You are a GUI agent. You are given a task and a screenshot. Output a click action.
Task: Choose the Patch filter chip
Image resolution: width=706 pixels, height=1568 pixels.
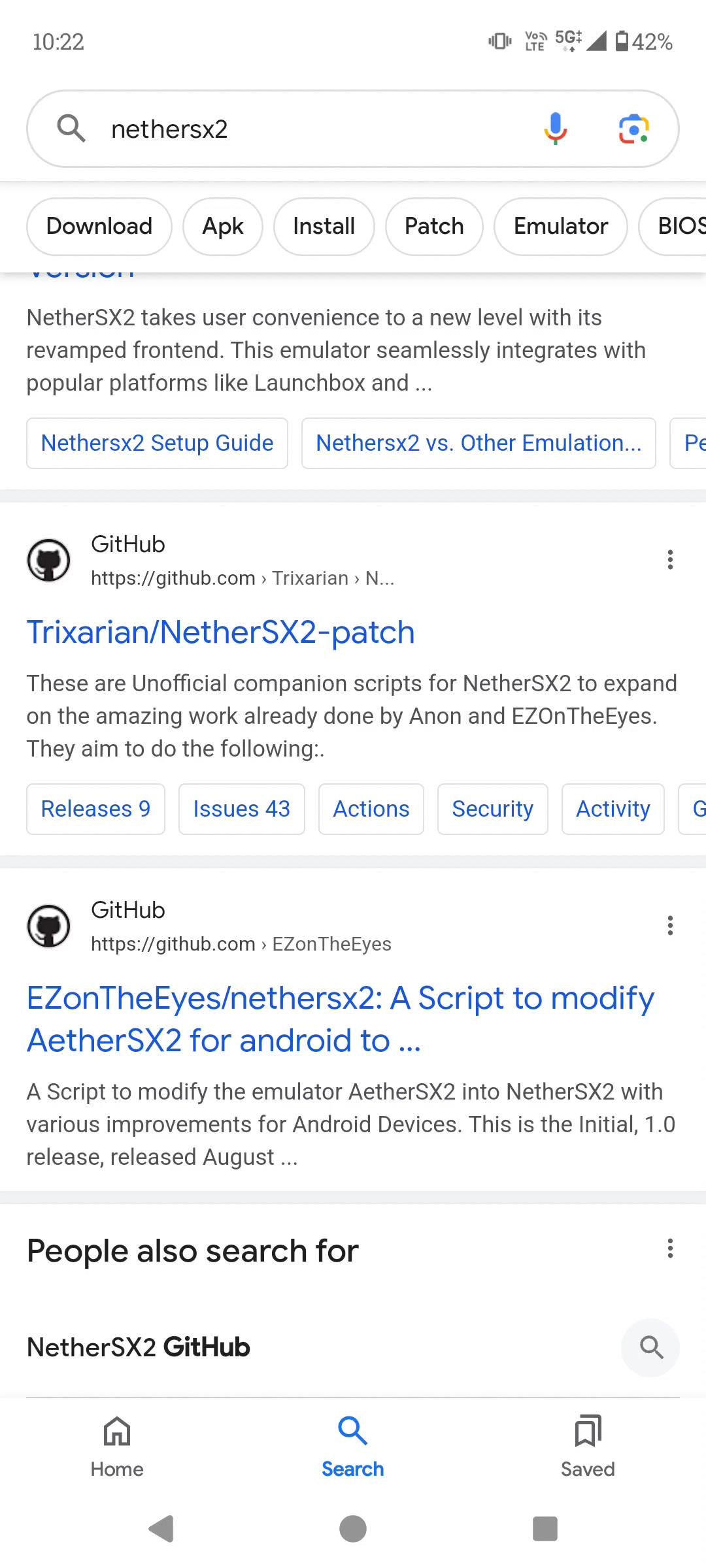tap(434, 227)
